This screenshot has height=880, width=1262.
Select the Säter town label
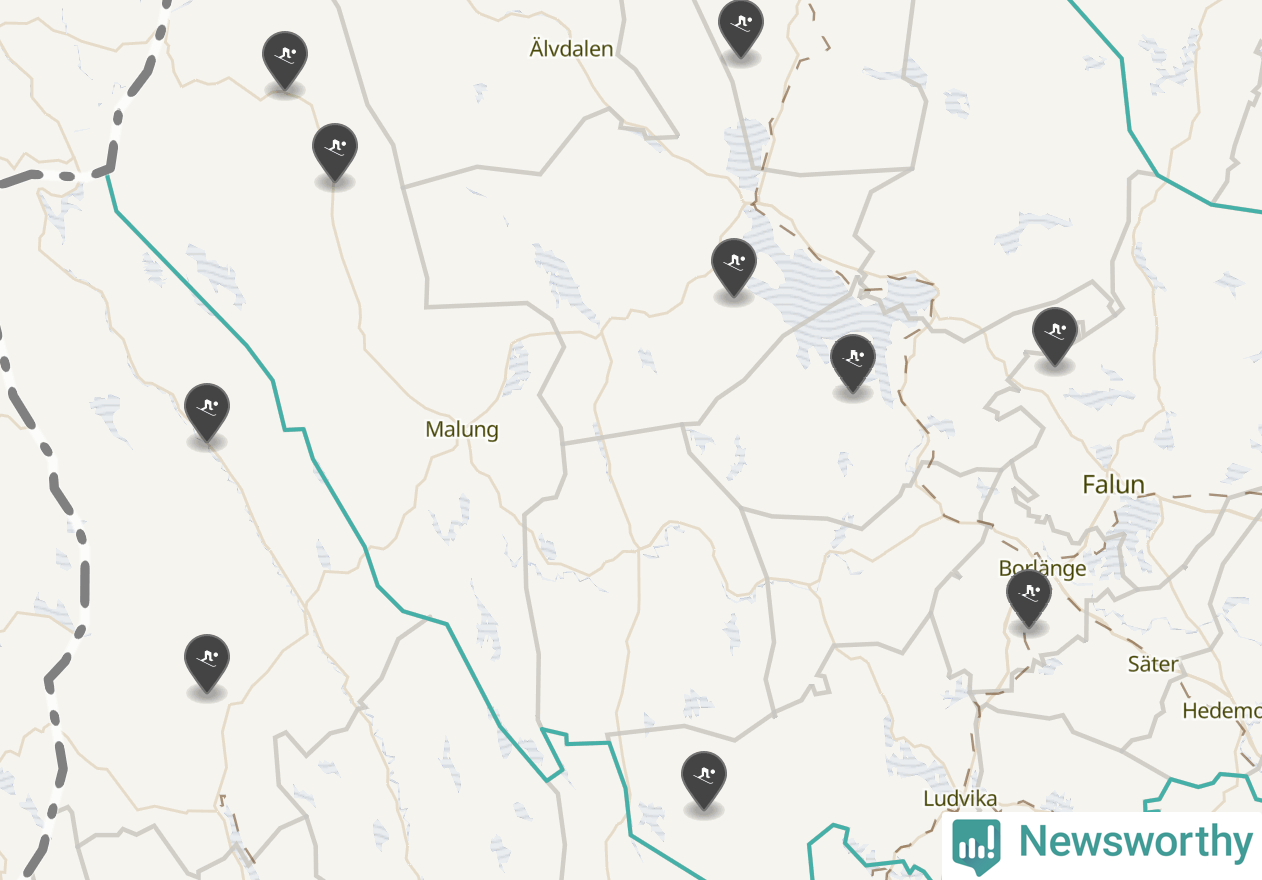[x=1153, y=664]
